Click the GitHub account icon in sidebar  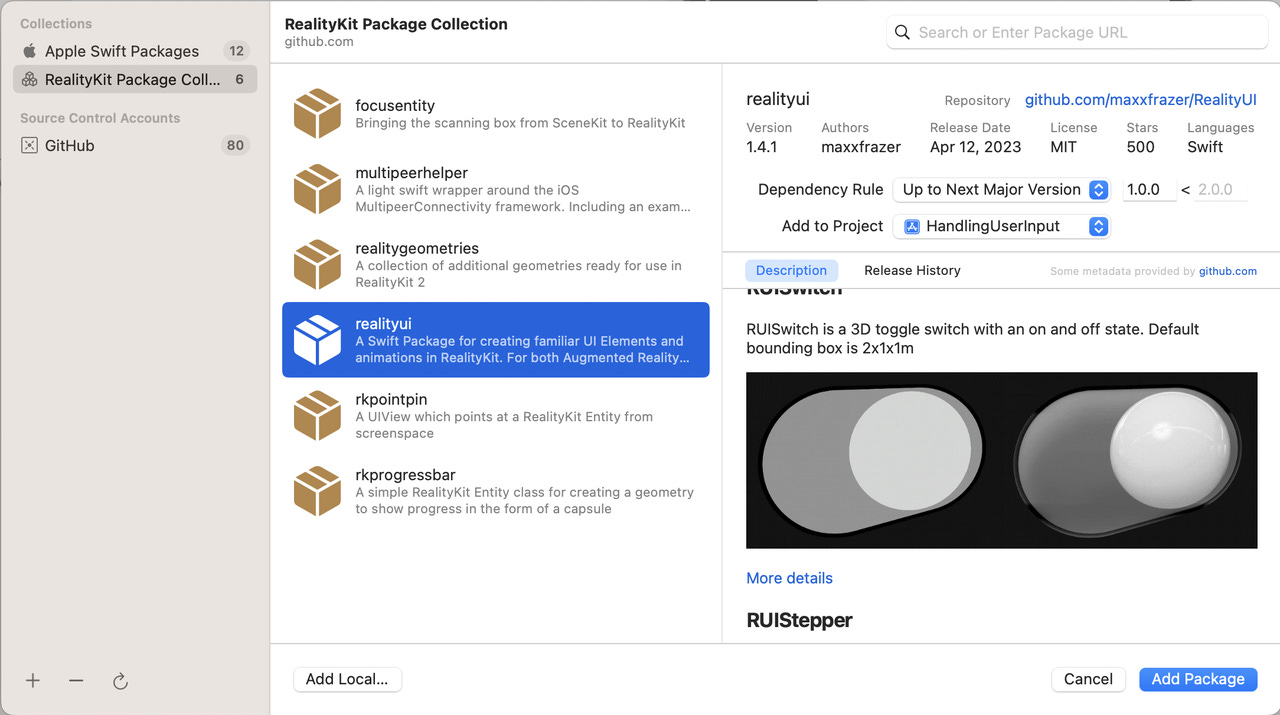coord(29,145)
